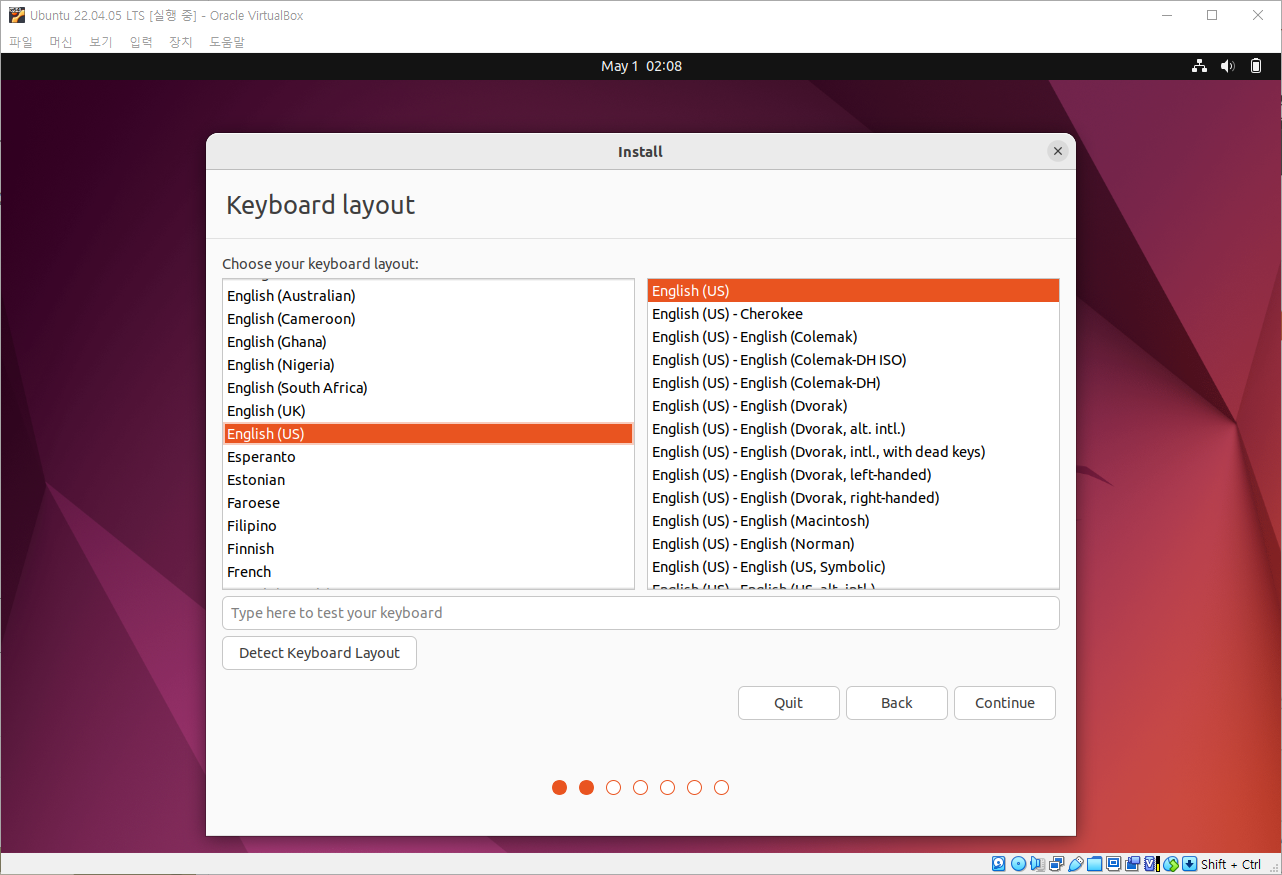This screenshot has width=1282, height=875.
Task: Select Finnish layout
Action: pyautogui.click(x=428, y=549)
